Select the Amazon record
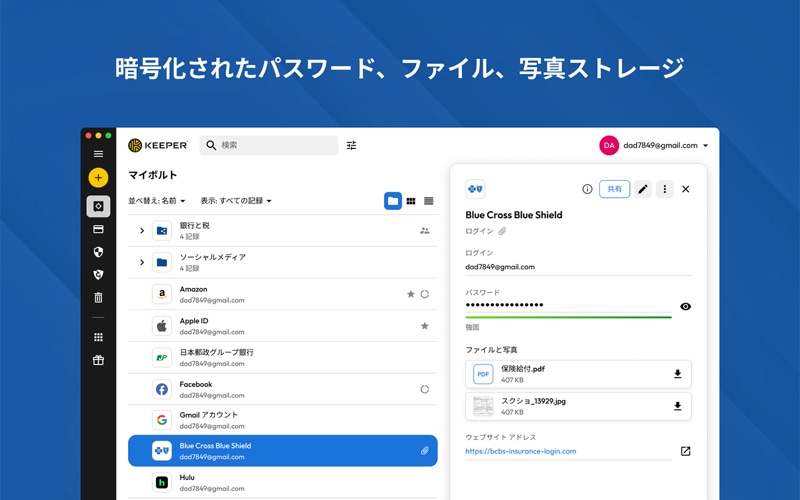This screenshot has height=500, width=800. [x=283, y=294]
